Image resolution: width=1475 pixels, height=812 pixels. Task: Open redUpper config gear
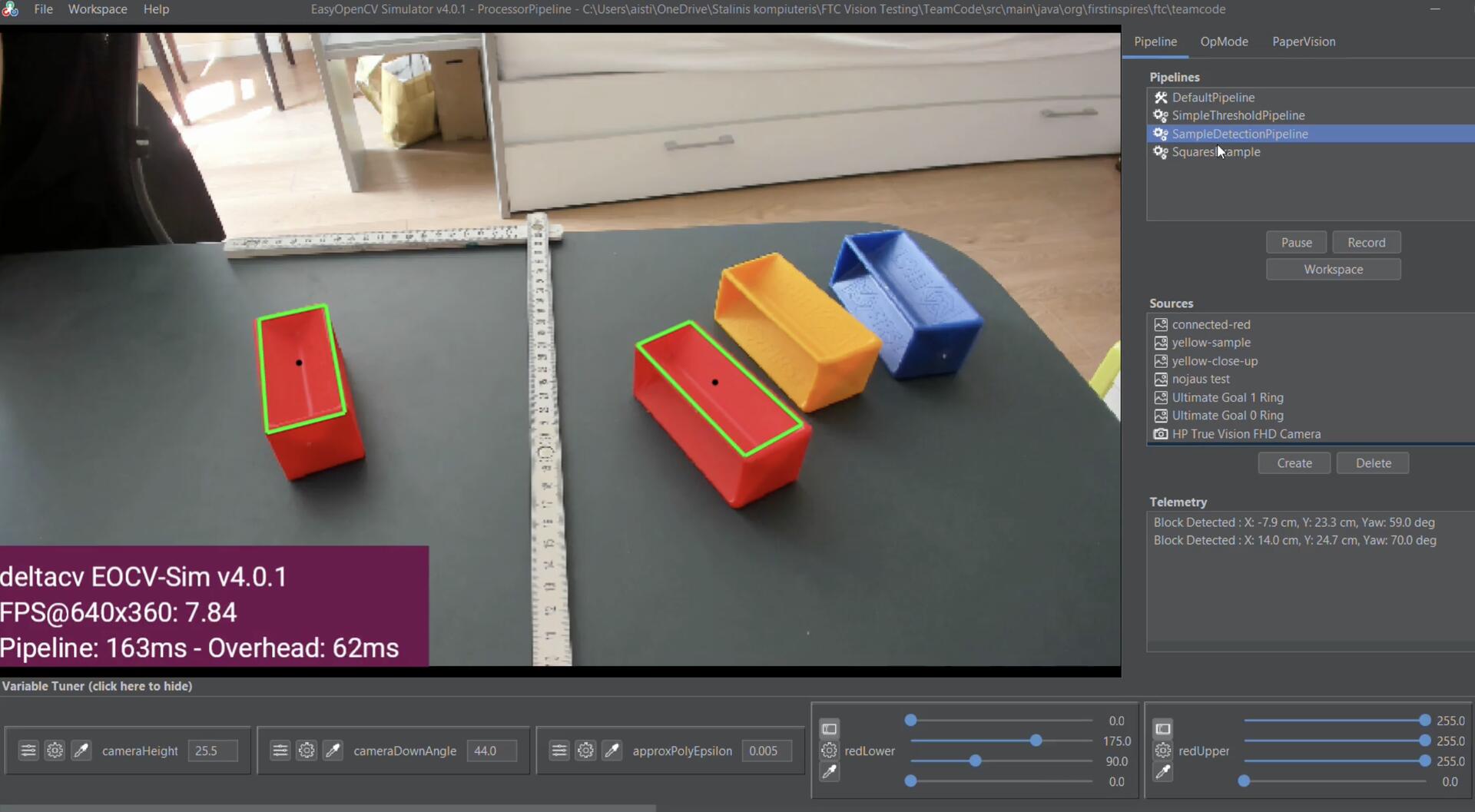coord(1163,751)
